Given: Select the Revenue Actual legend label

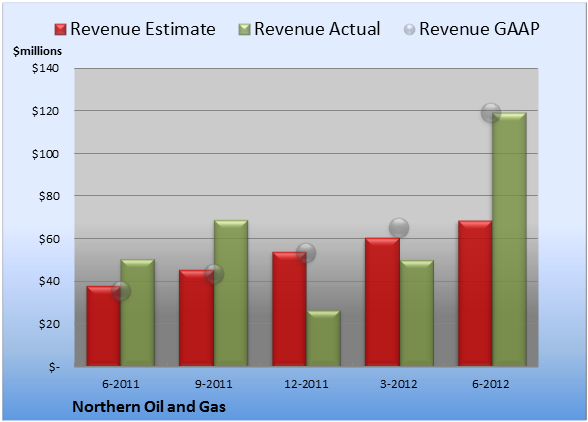Looking at the screenshot, I should (x=317, y=29).
